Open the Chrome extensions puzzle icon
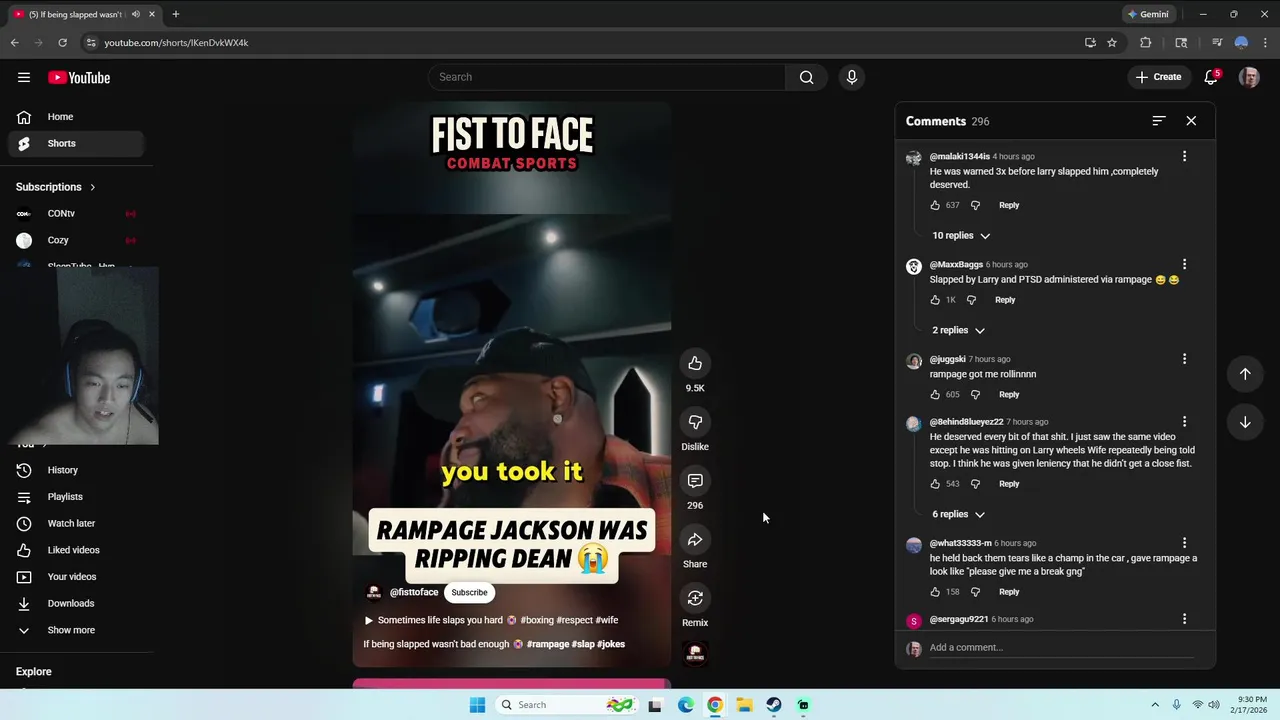Viewport: 1280px width, 720px height. click(x=1146, y=43)
